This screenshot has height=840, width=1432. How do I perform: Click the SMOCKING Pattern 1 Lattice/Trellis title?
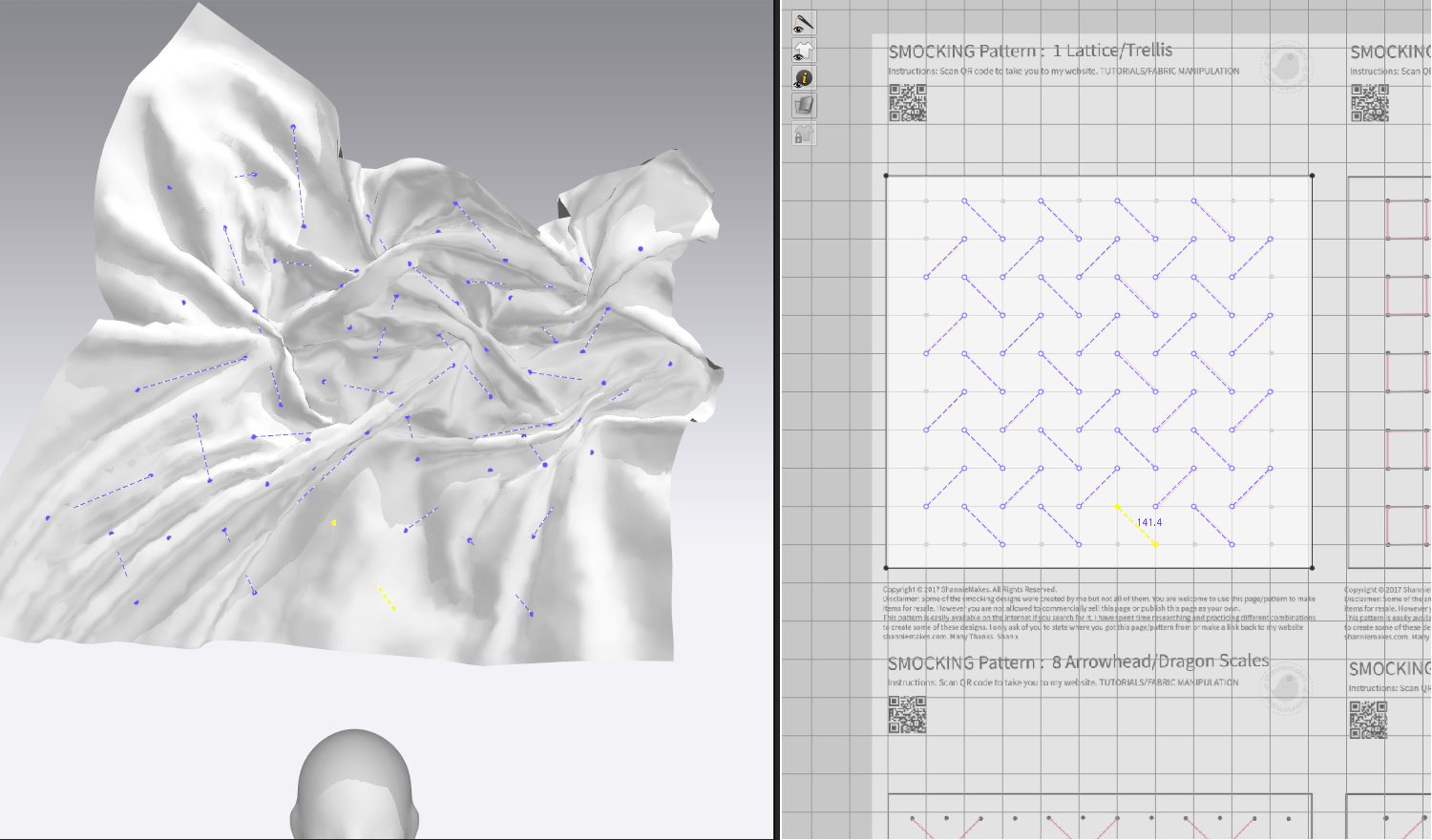tap(1030, 51)
